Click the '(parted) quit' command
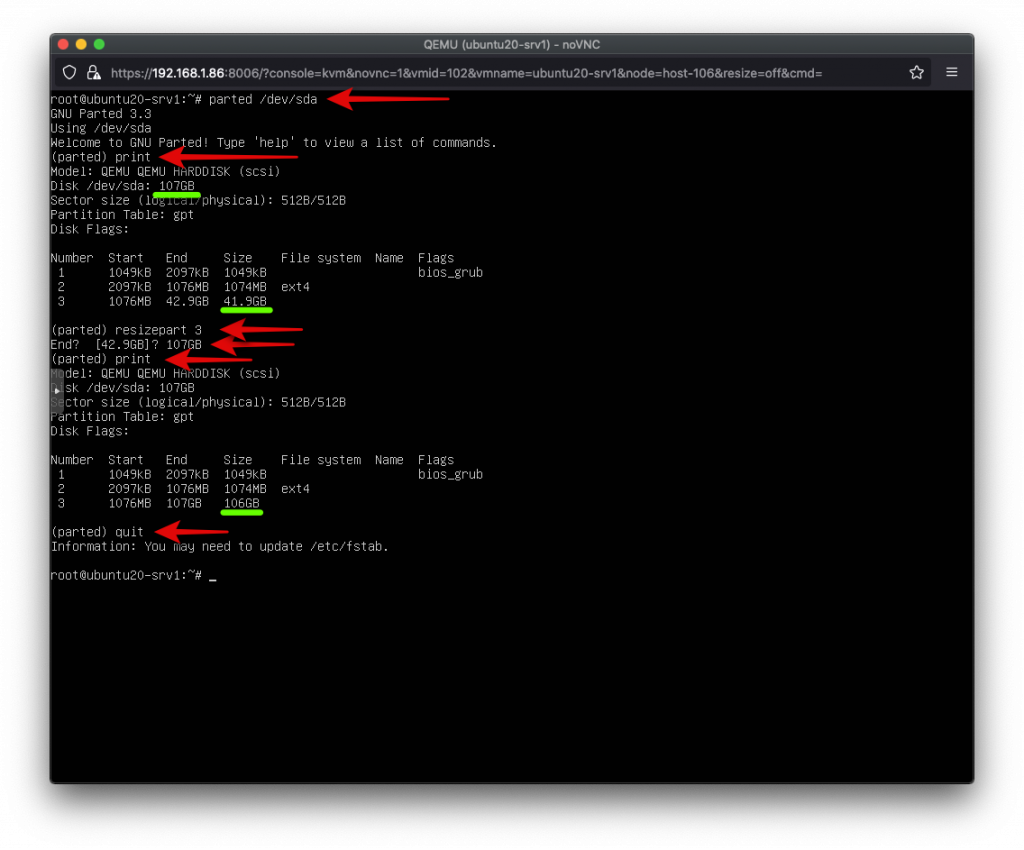The width and height of the screenshot is (1024, 850). (97, 532)
